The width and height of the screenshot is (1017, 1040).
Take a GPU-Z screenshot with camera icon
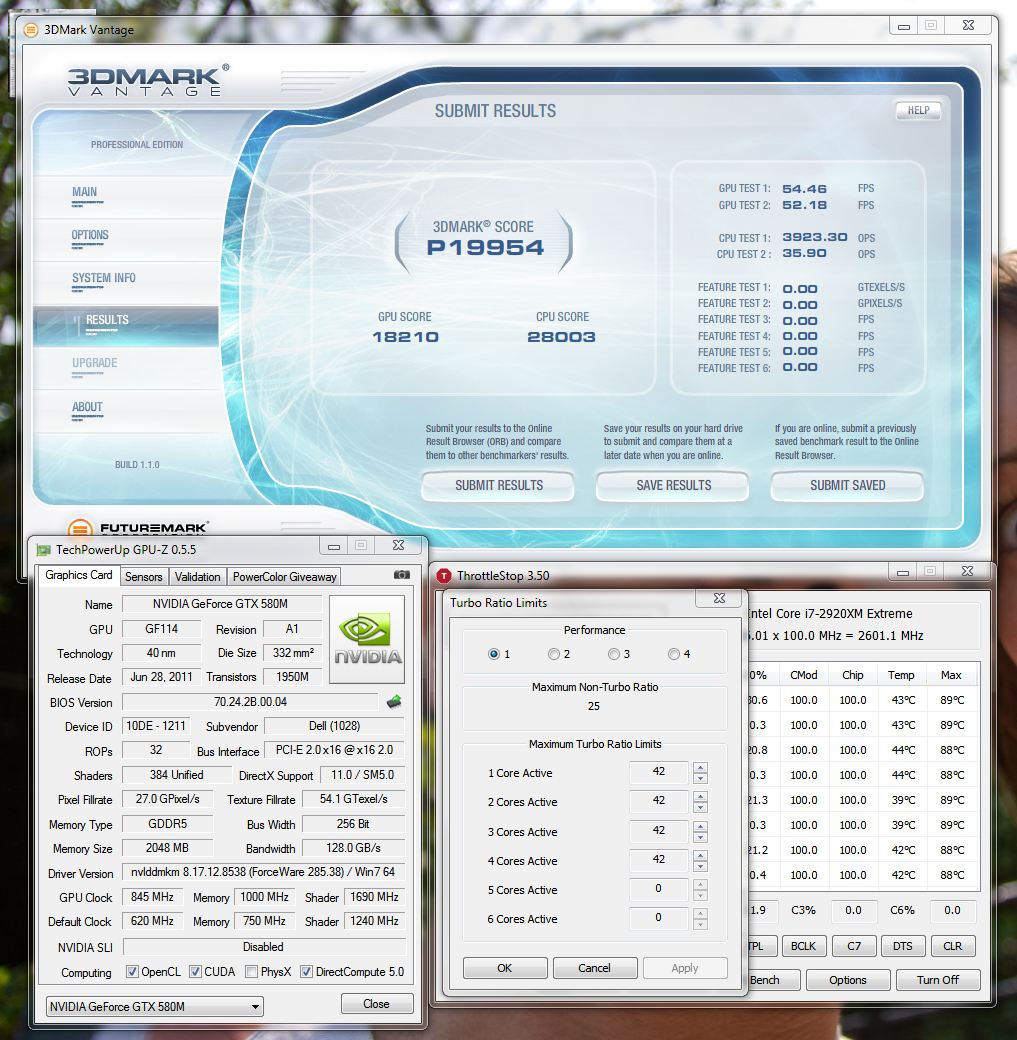[401, 574]
